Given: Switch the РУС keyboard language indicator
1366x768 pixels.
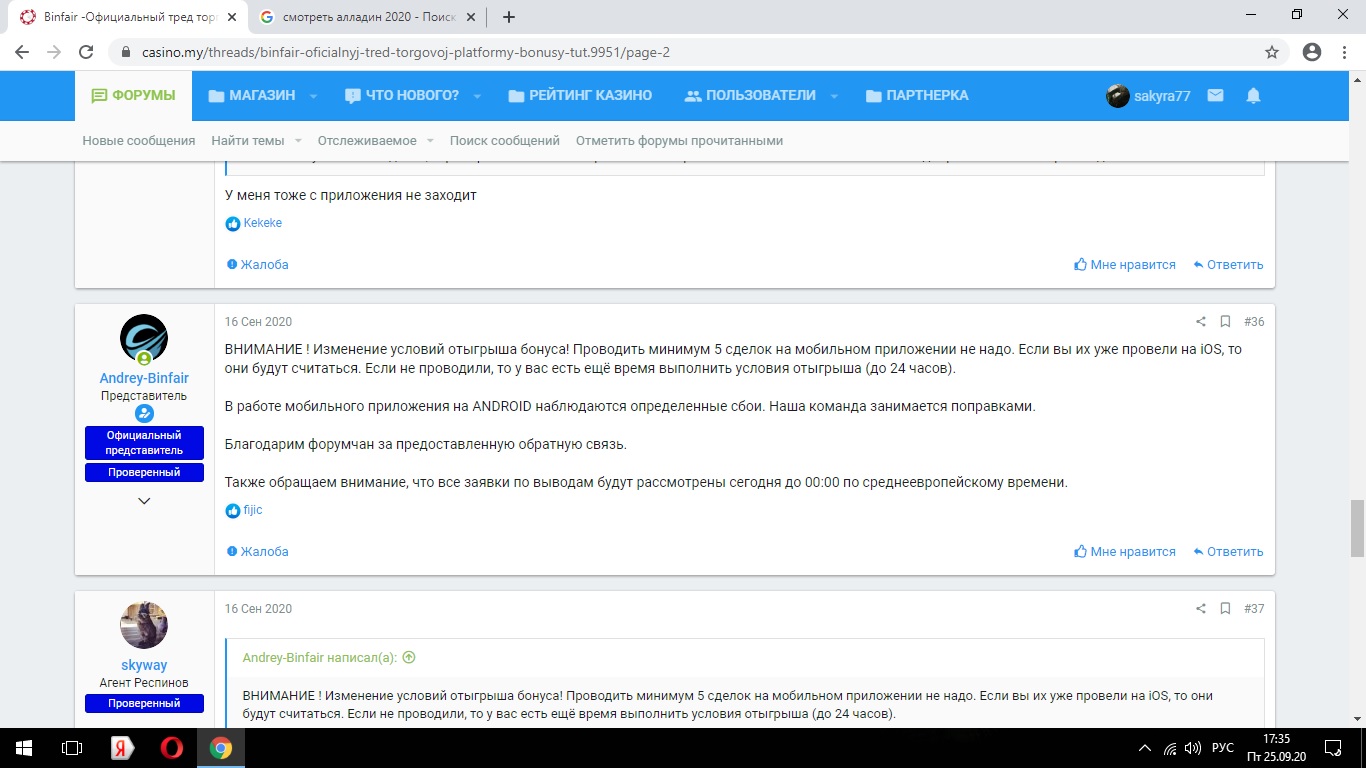Looking at the screenshot, I should tap(1222, 748).
